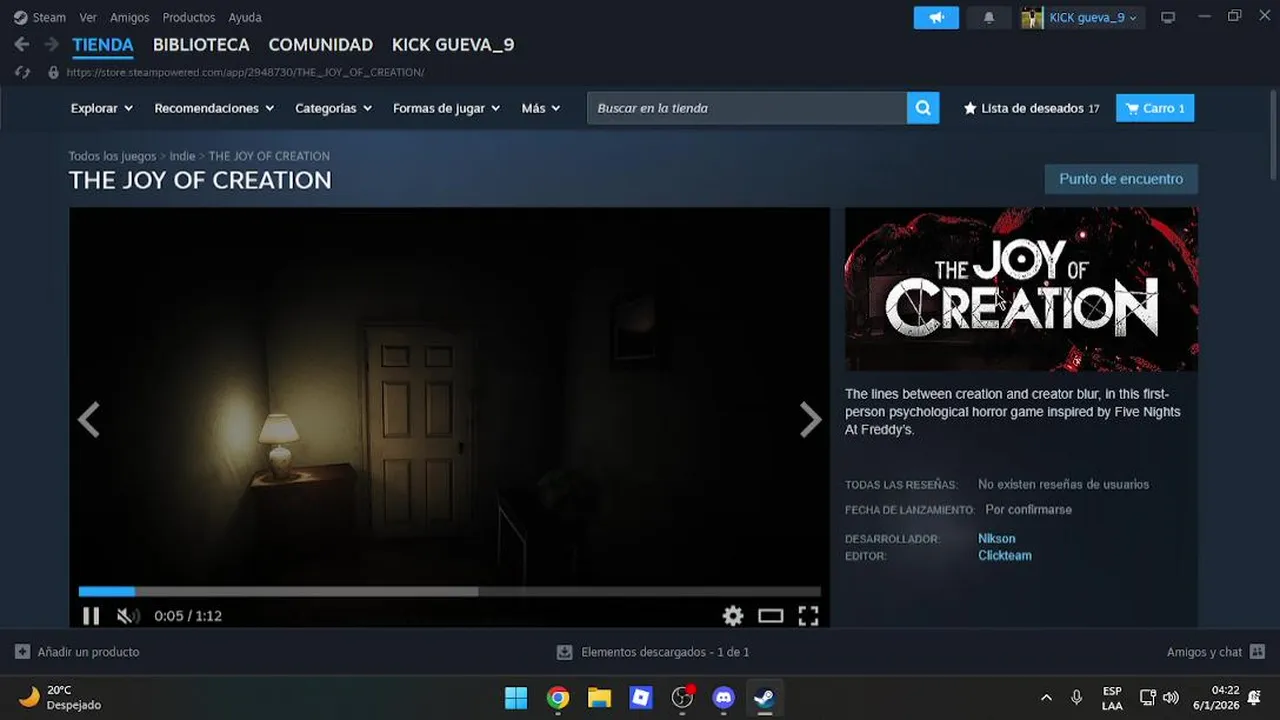The image size is (1280, 720).
Task: Follow the Todos los juegos breadcrumb
Action: (112, 156)
